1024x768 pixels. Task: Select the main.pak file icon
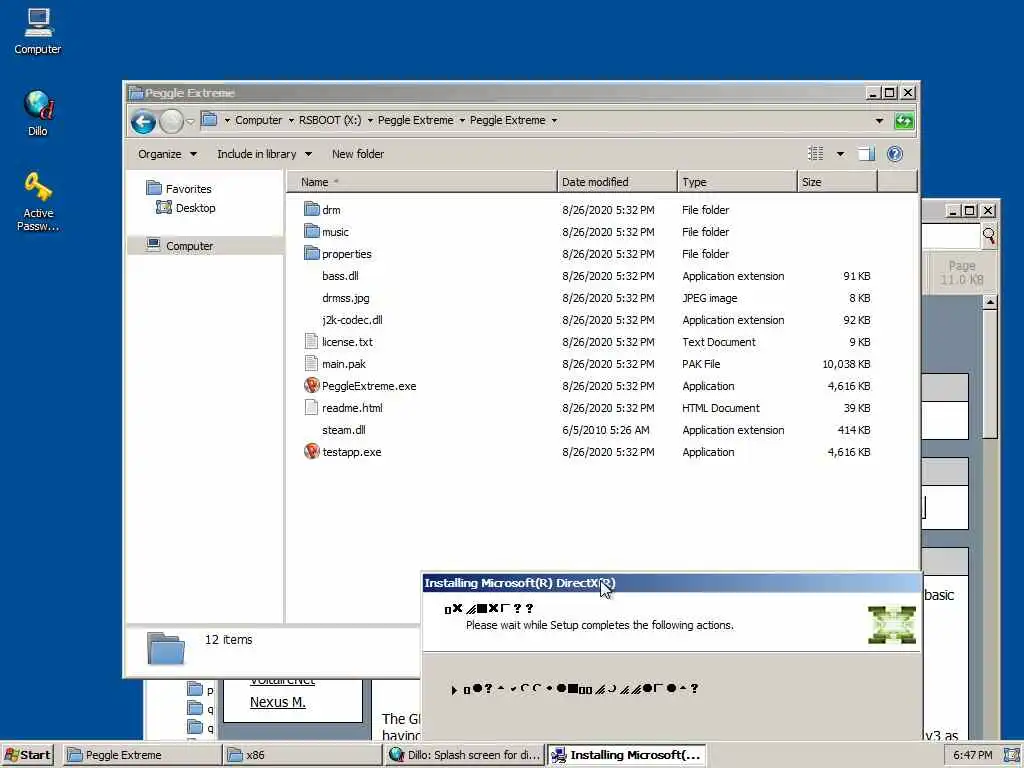tap(312, 364)
